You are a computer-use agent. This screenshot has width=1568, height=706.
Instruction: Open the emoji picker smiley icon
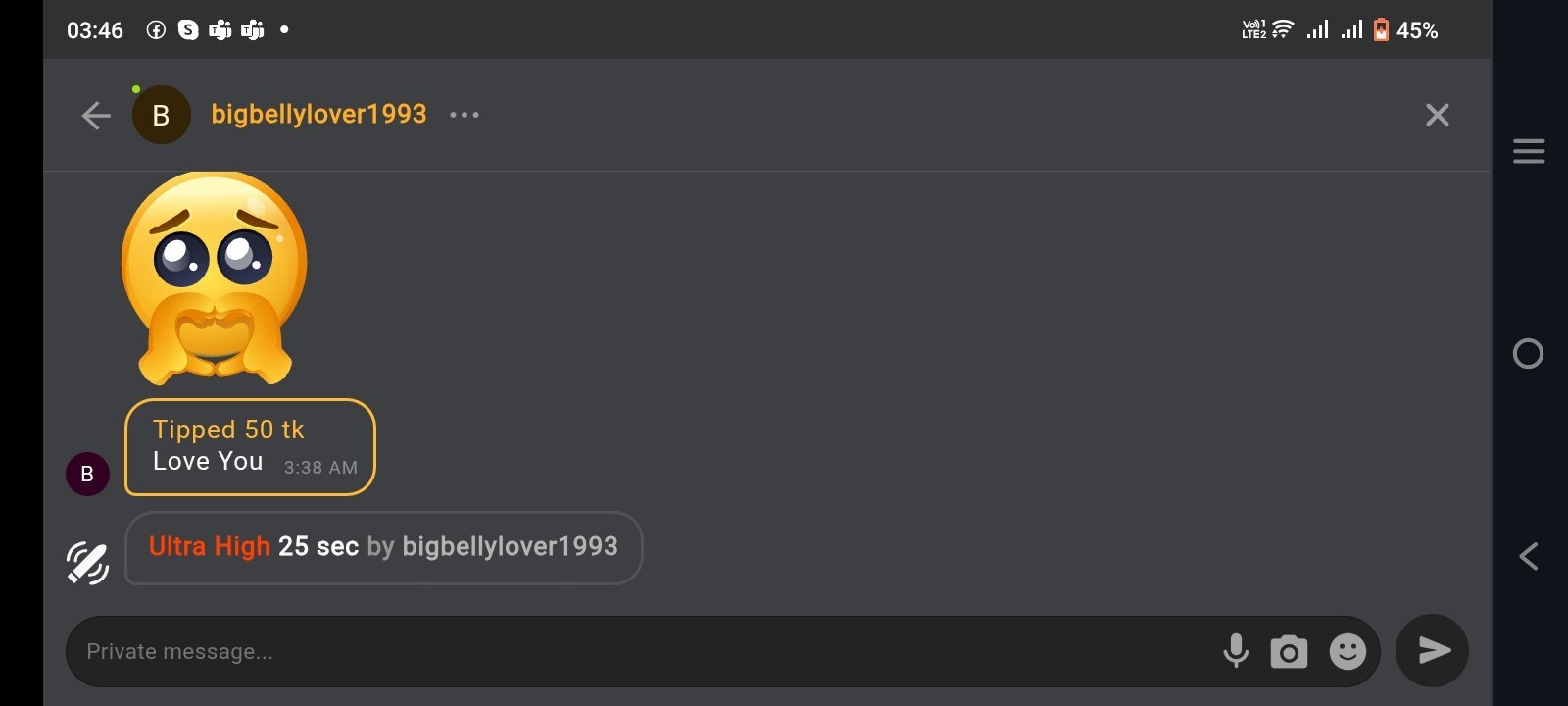click(x=1347, y=651)
